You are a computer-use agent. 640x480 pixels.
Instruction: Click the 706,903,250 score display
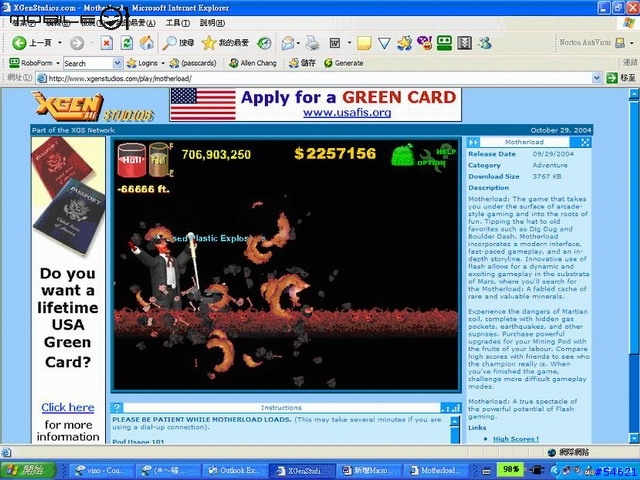tap(216, 154)
